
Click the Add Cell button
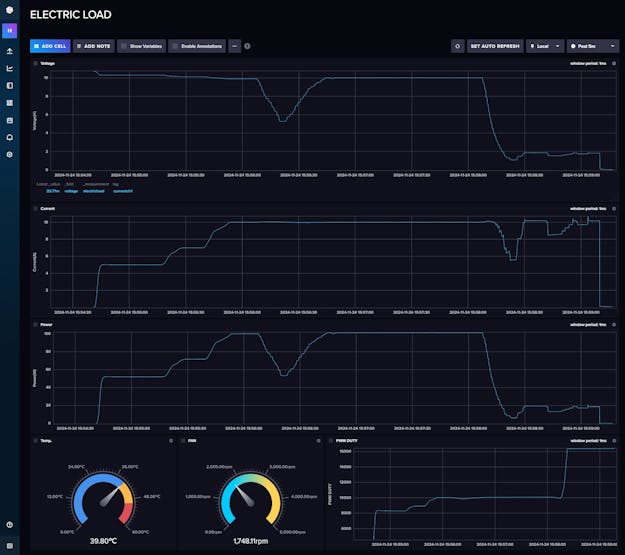click(50, 46)
